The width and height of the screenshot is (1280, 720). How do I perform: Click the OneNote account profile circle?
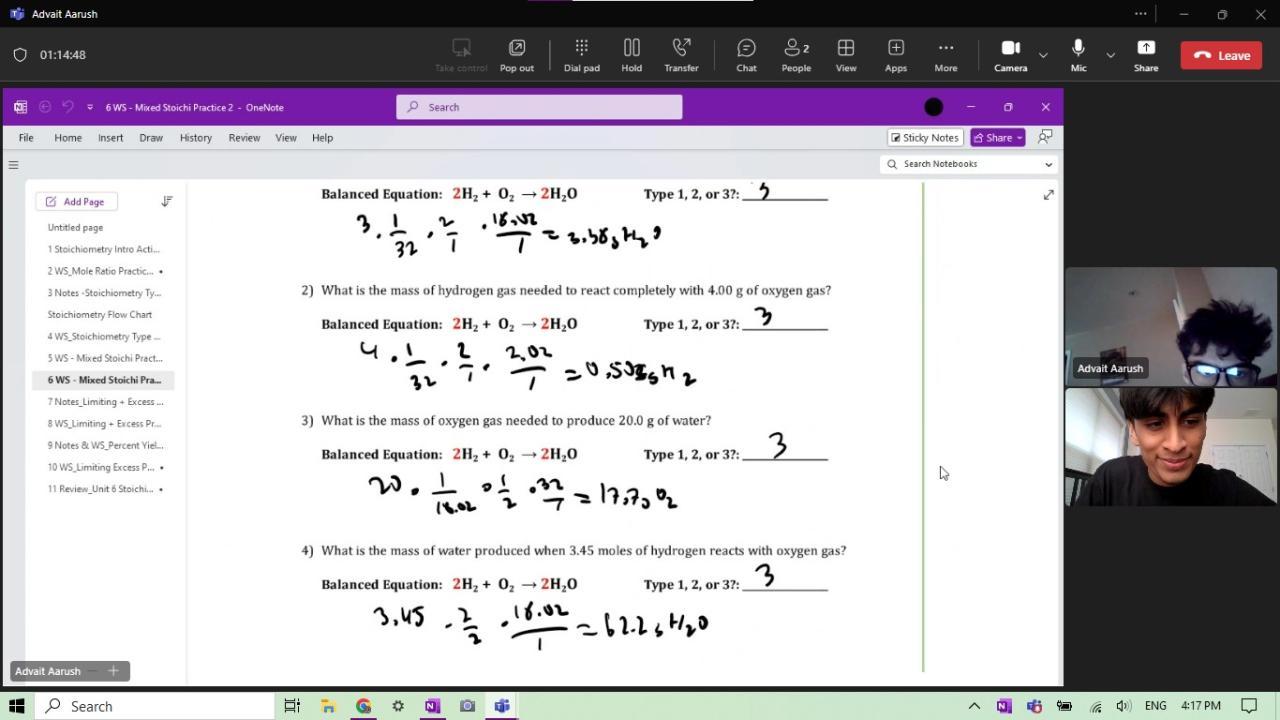point(934,107)
